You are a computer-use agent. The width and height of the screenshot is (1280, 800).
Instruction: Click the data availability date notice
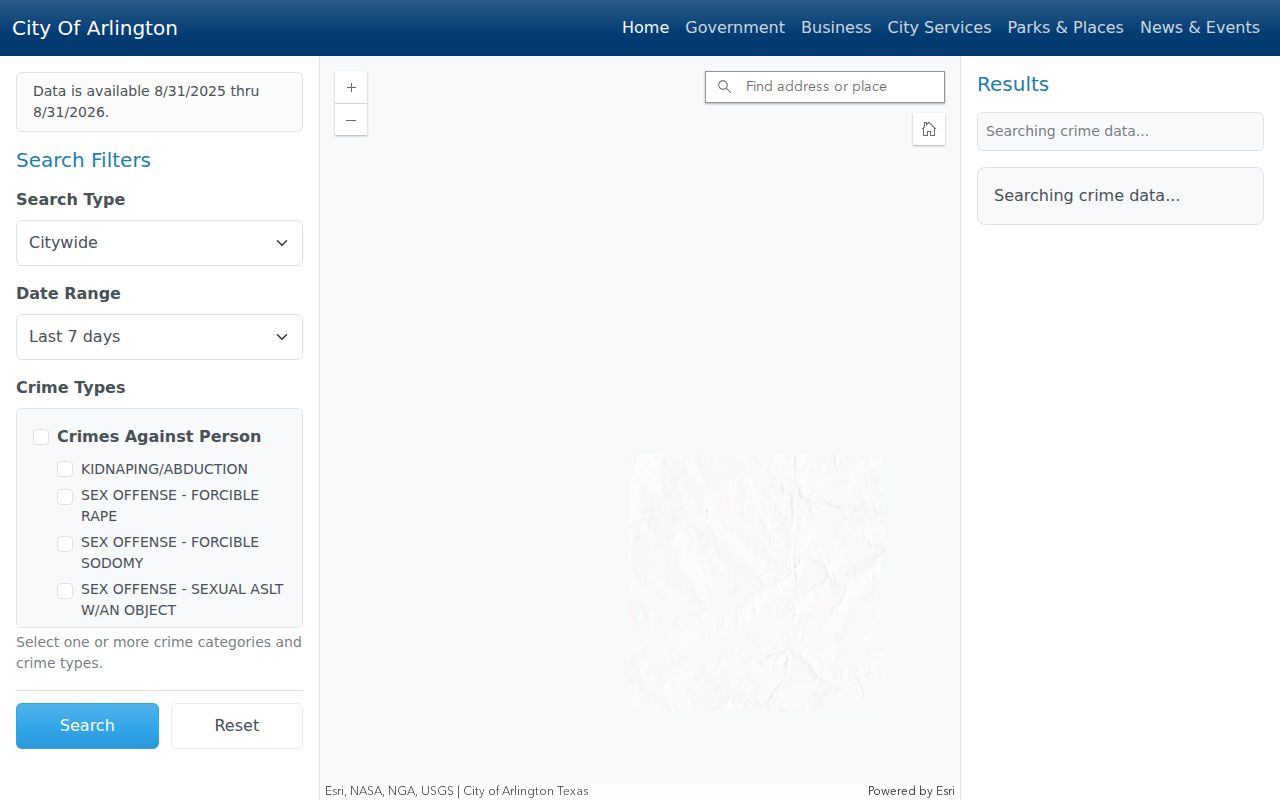click(x=159, y=102)
